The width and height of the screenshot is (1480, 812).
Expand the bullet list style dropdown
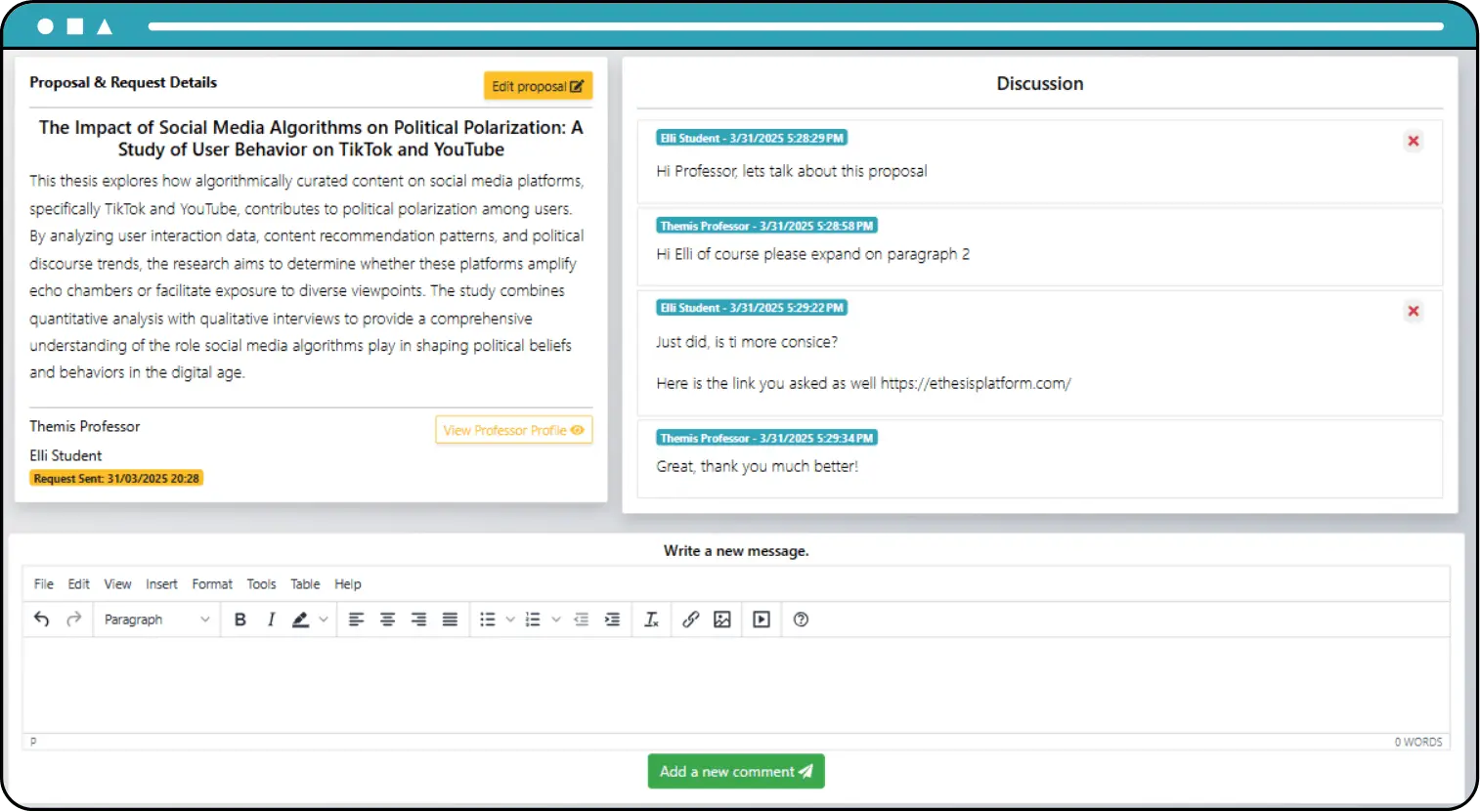click(x=509, y=620)
